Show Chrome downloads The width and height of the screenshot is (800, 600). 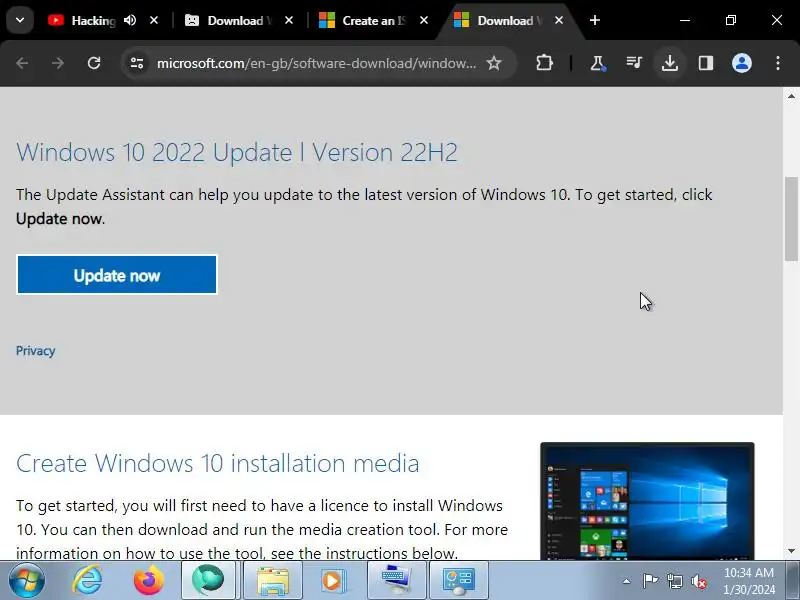pos(670,63)
